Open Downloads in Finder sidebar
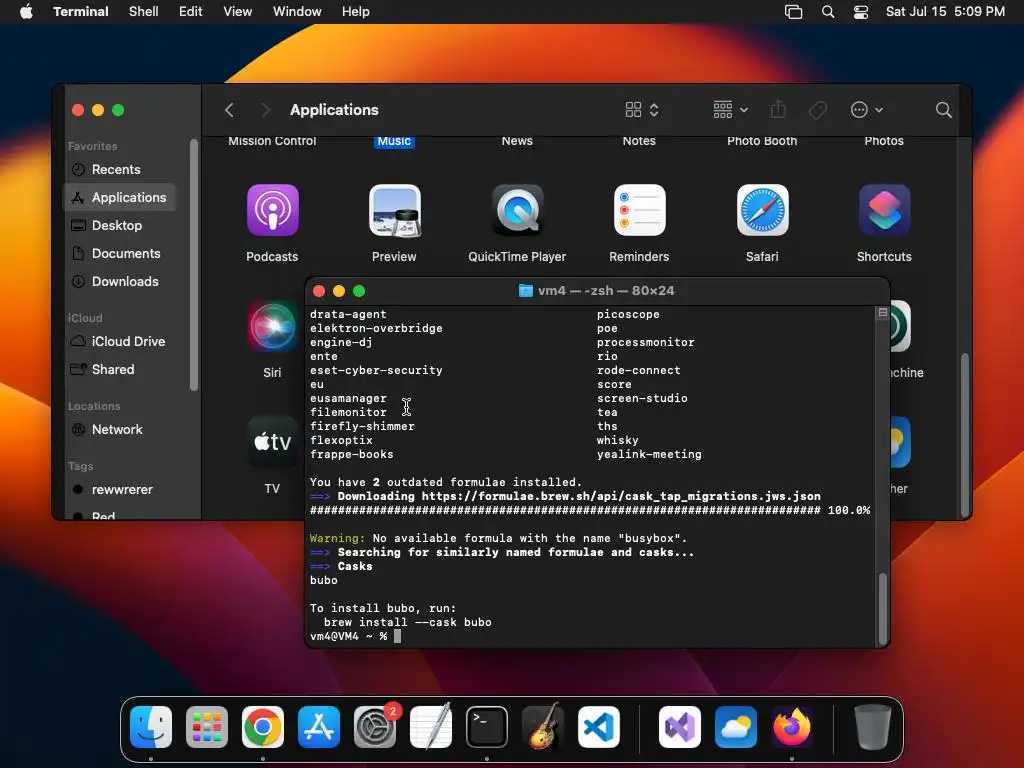1024x768 pixels. [120, 281]
